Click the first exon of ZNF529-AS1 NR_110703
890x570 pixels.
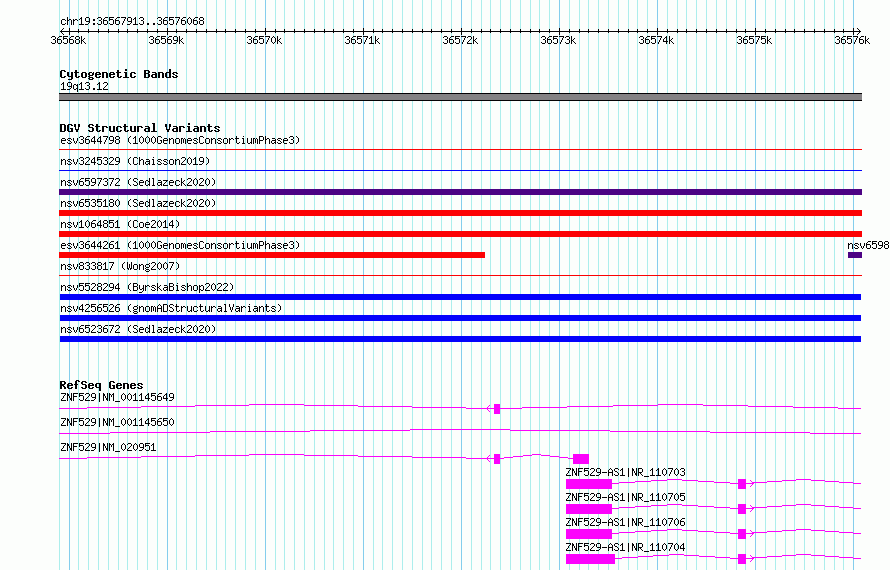[x=589, y=484]
